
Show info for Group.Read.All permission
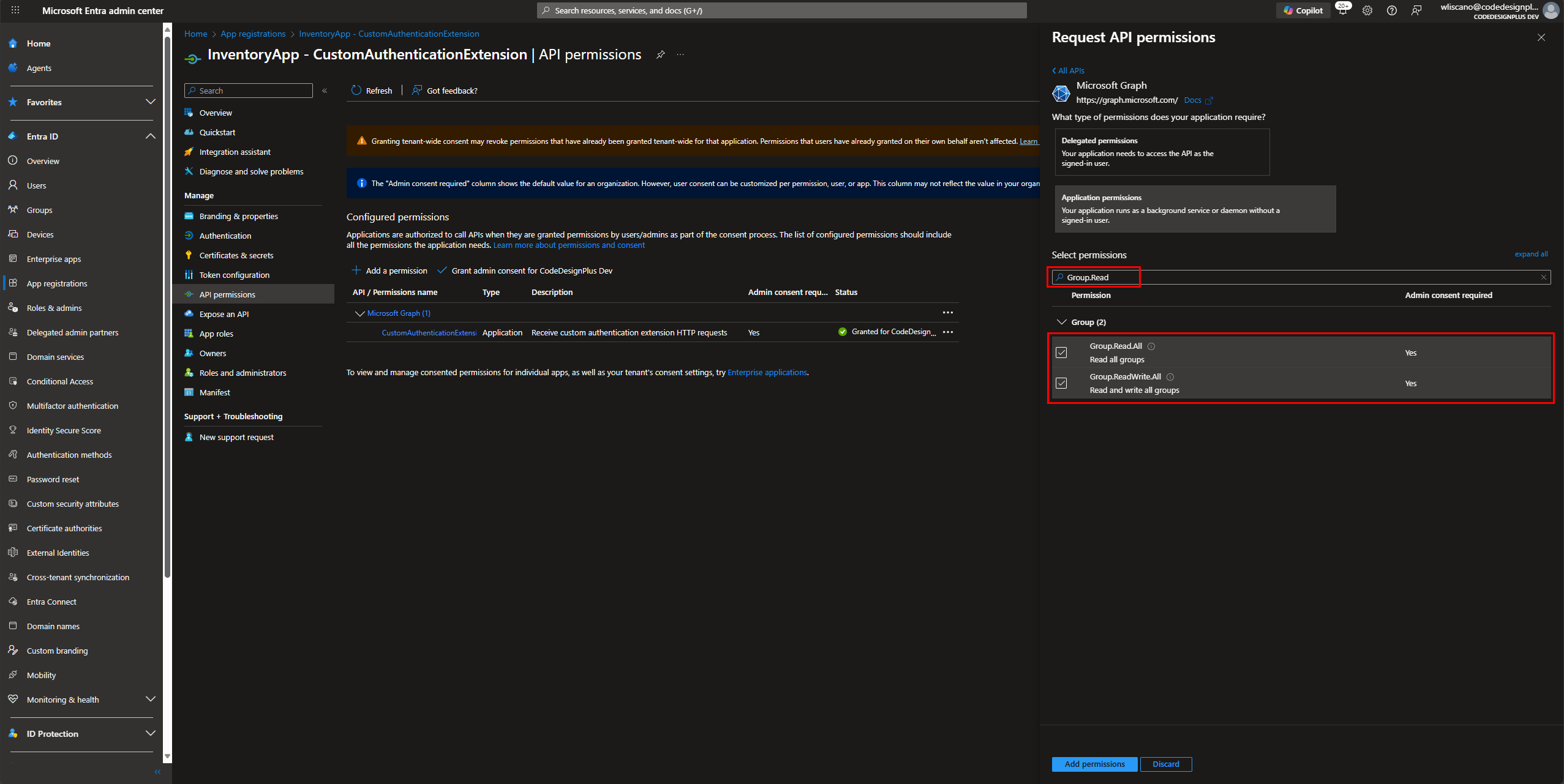[1151, 346]
